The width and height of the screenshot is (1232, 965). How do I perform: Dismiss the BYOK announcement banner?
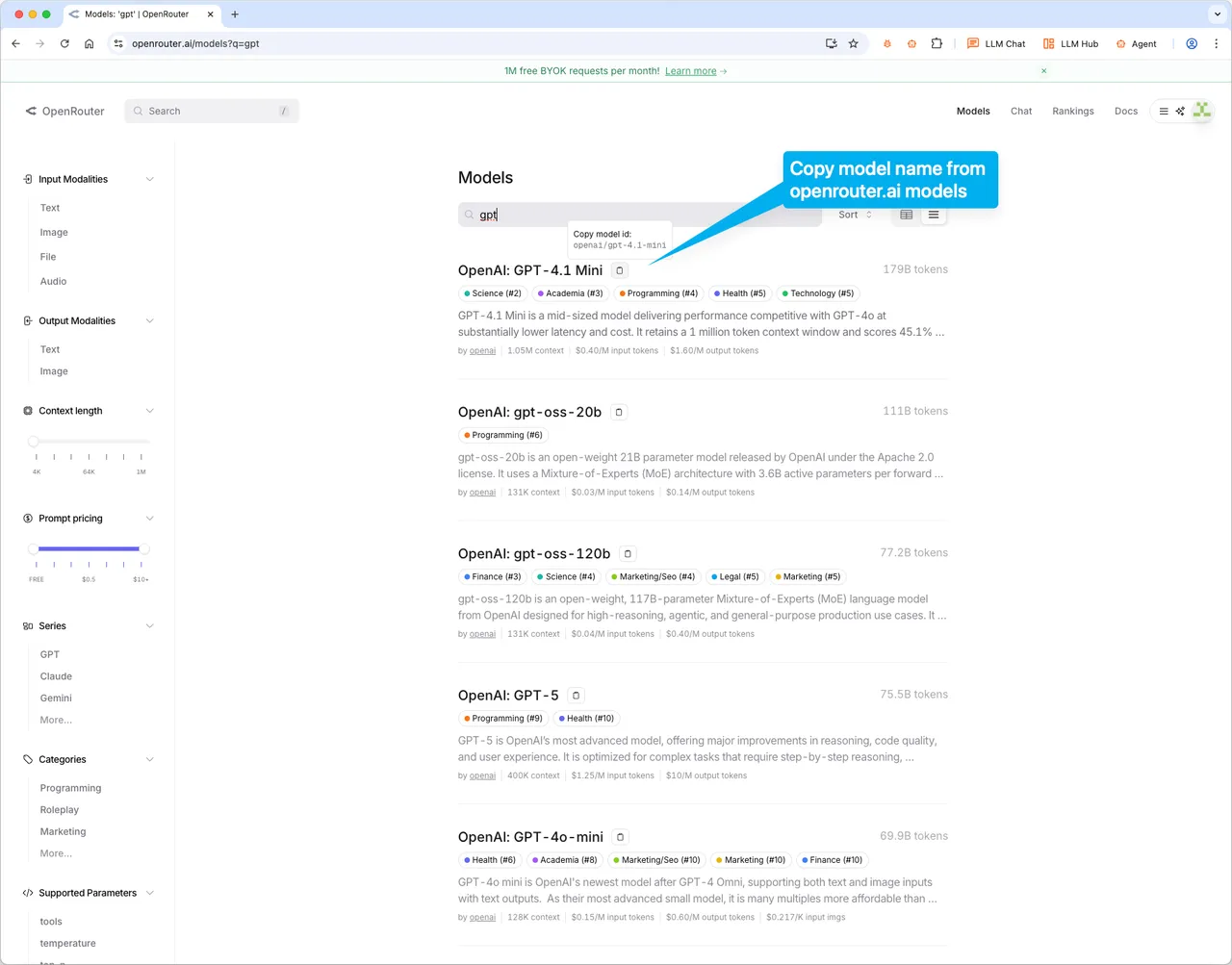click(1043, 71)
